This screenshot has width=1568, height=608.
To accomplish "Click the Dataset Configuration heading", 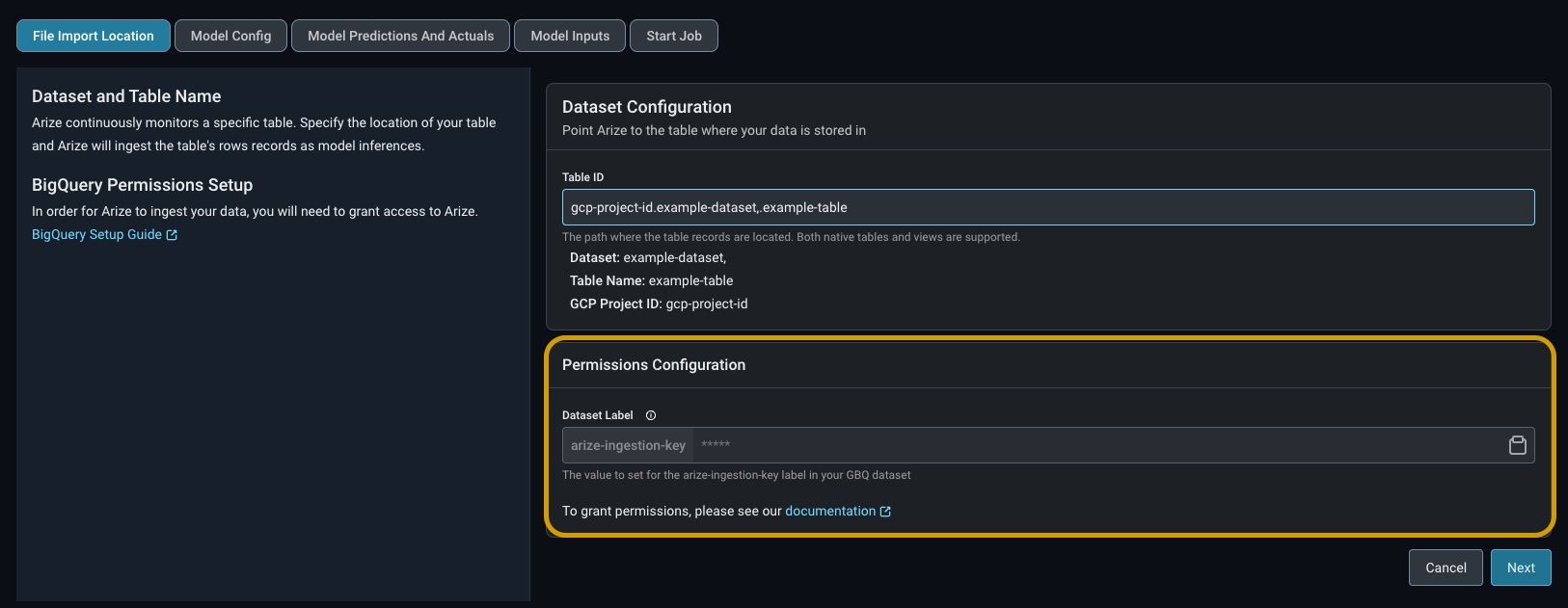I will pos(646,107).
